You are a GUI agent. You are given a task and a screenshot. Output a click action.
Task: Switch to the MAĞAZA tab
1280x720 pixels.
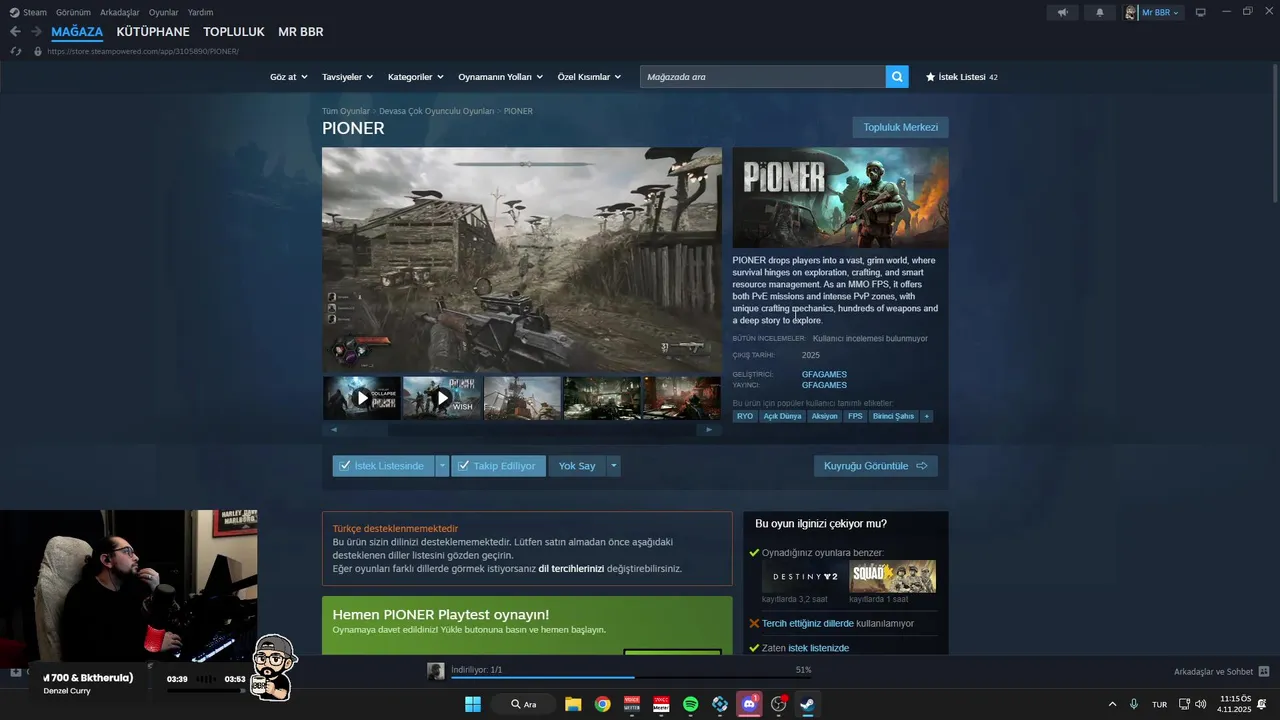77,32
